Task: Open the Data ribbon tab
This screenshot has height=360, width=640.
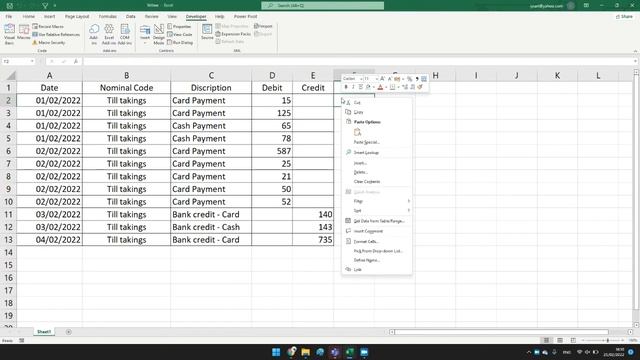Action: point(131,17)
